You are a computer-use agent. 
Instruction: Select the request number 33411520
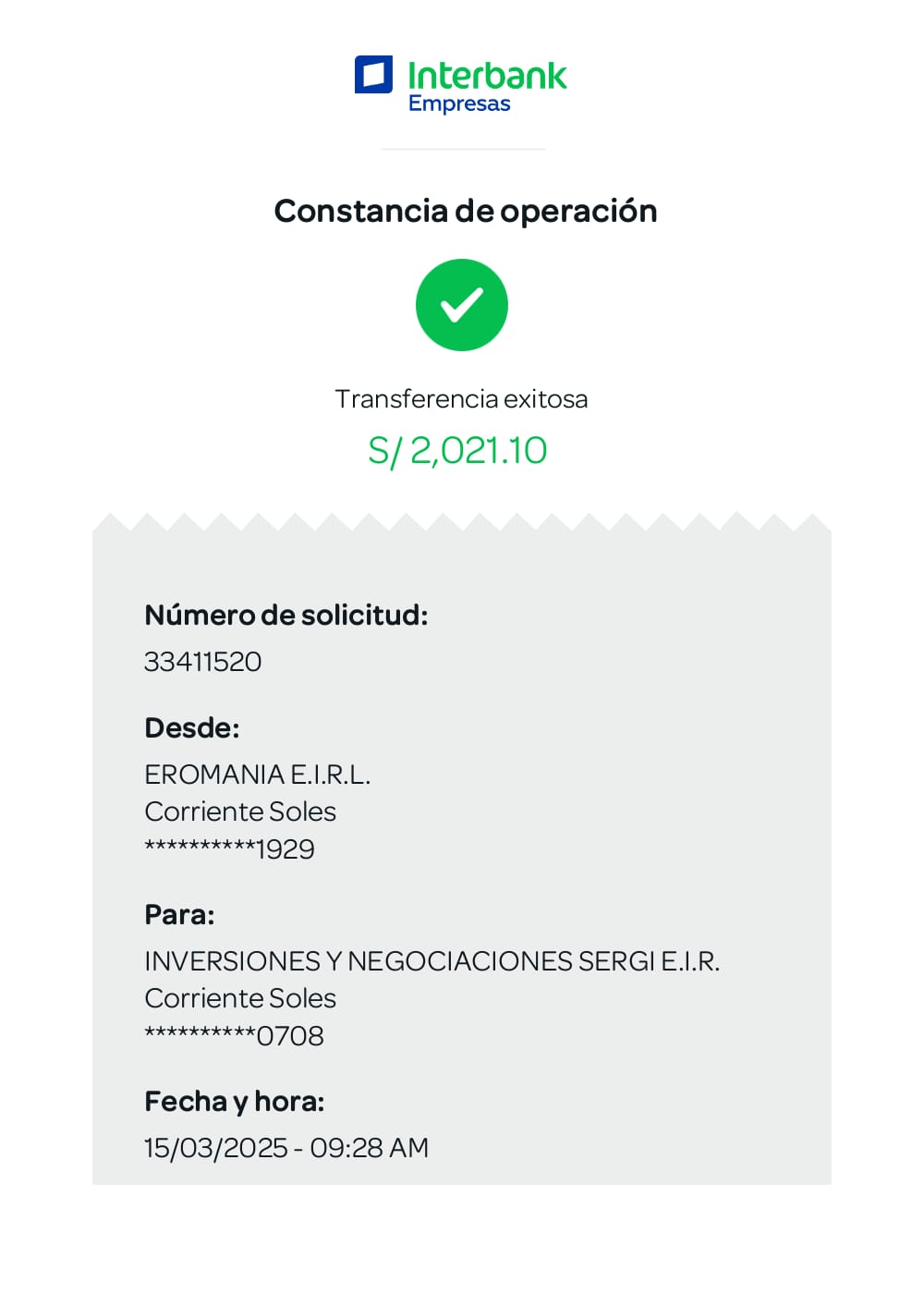click(203, 662)
